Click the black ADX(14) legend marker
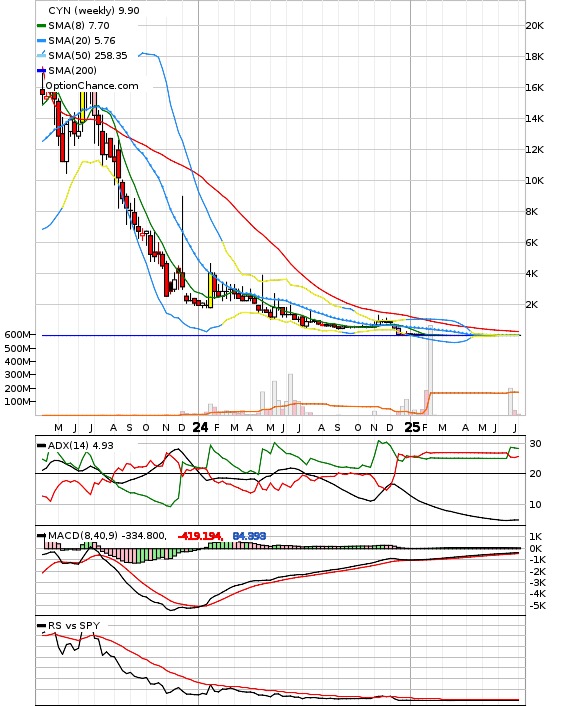This screenshot has width=566, height=706. tap(41, 446)
